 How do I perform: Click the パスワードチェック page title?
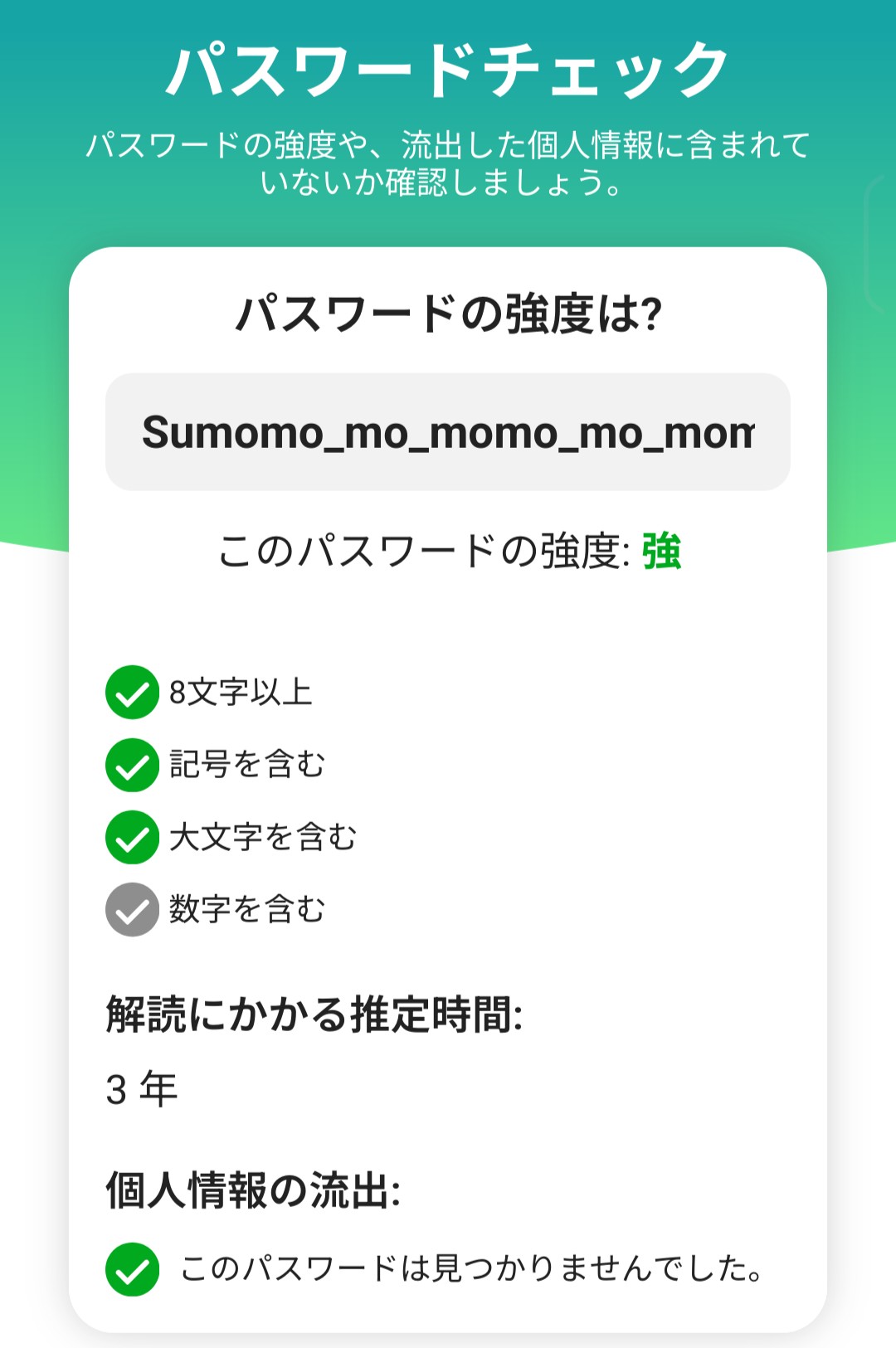click(448, 71)
